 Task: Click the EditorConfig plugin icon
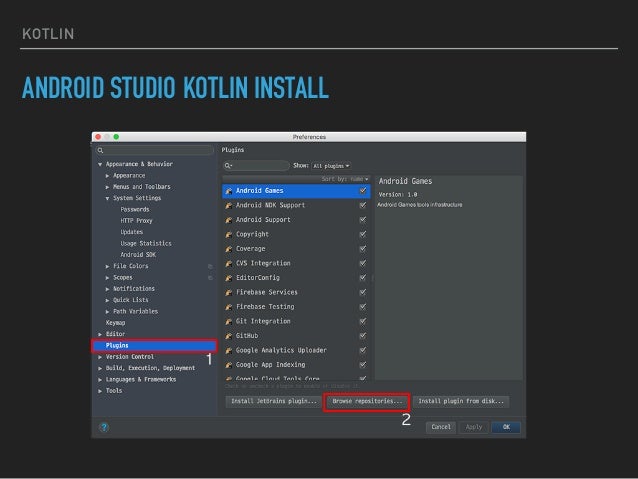229,278
